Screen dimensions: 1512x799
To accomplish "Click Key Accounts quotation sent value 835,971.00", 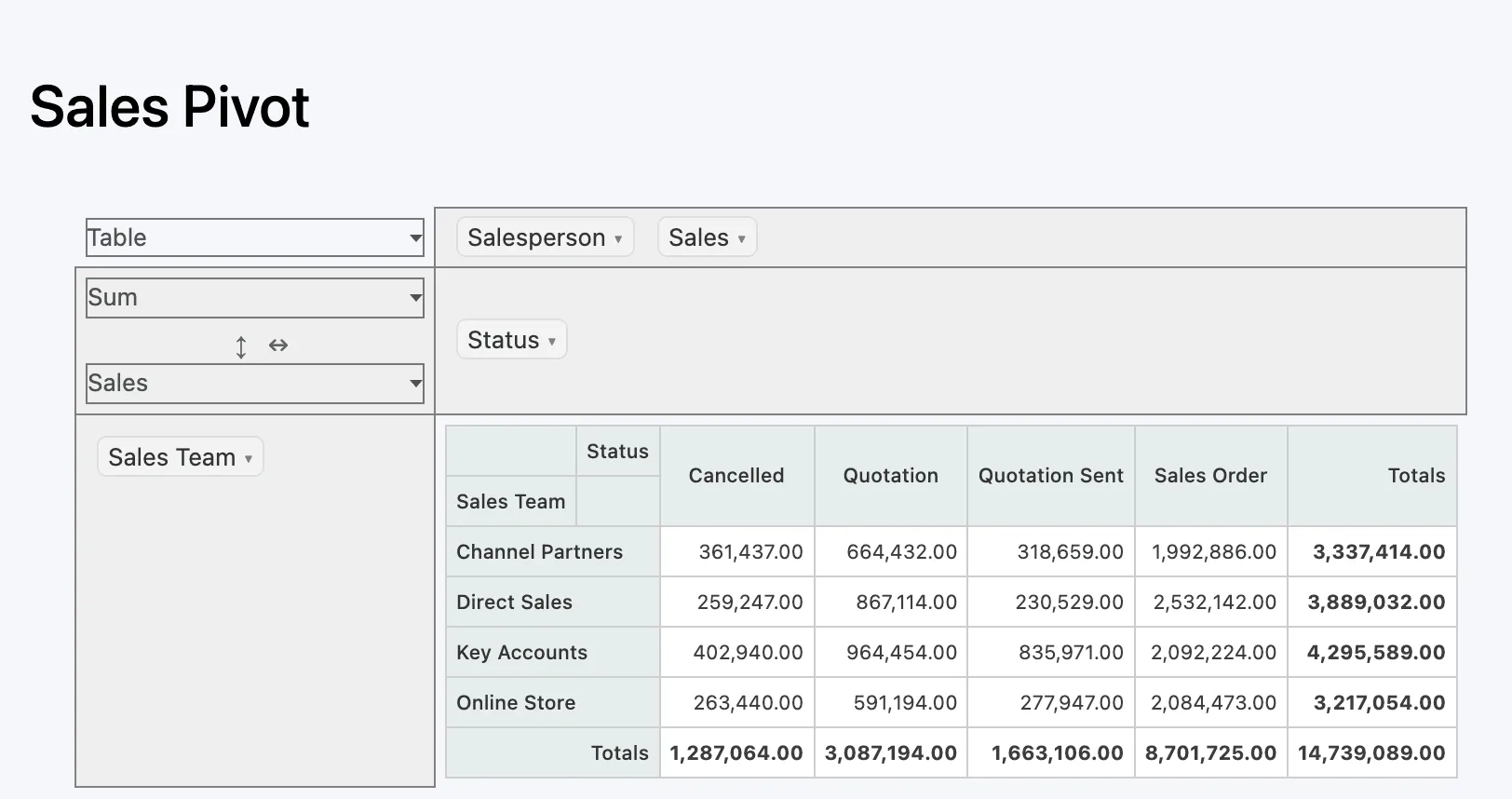I will coord(1051,652).
